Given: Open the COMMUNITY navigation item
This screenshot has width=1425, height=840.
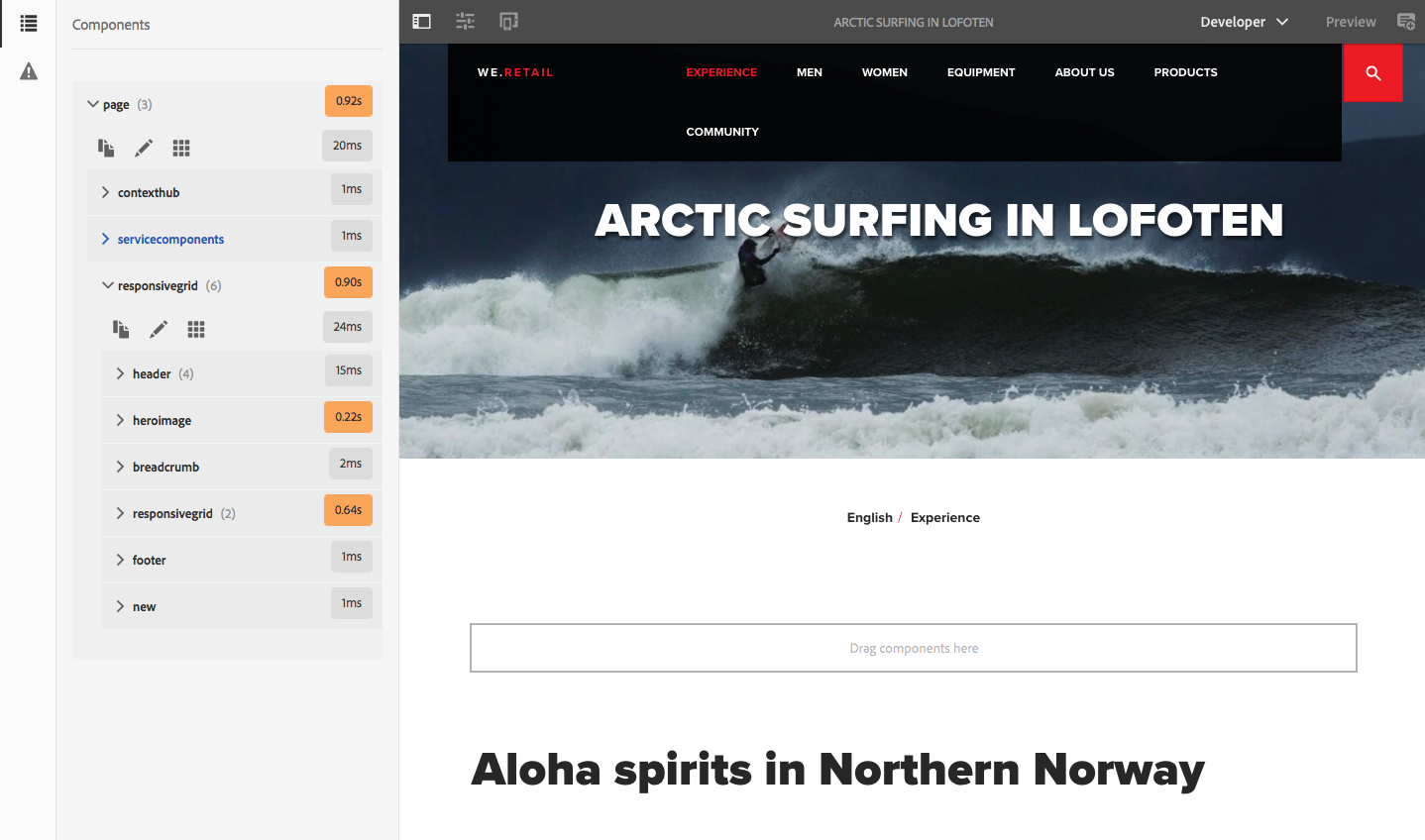Looking at the screenshot, I should 722,132.
